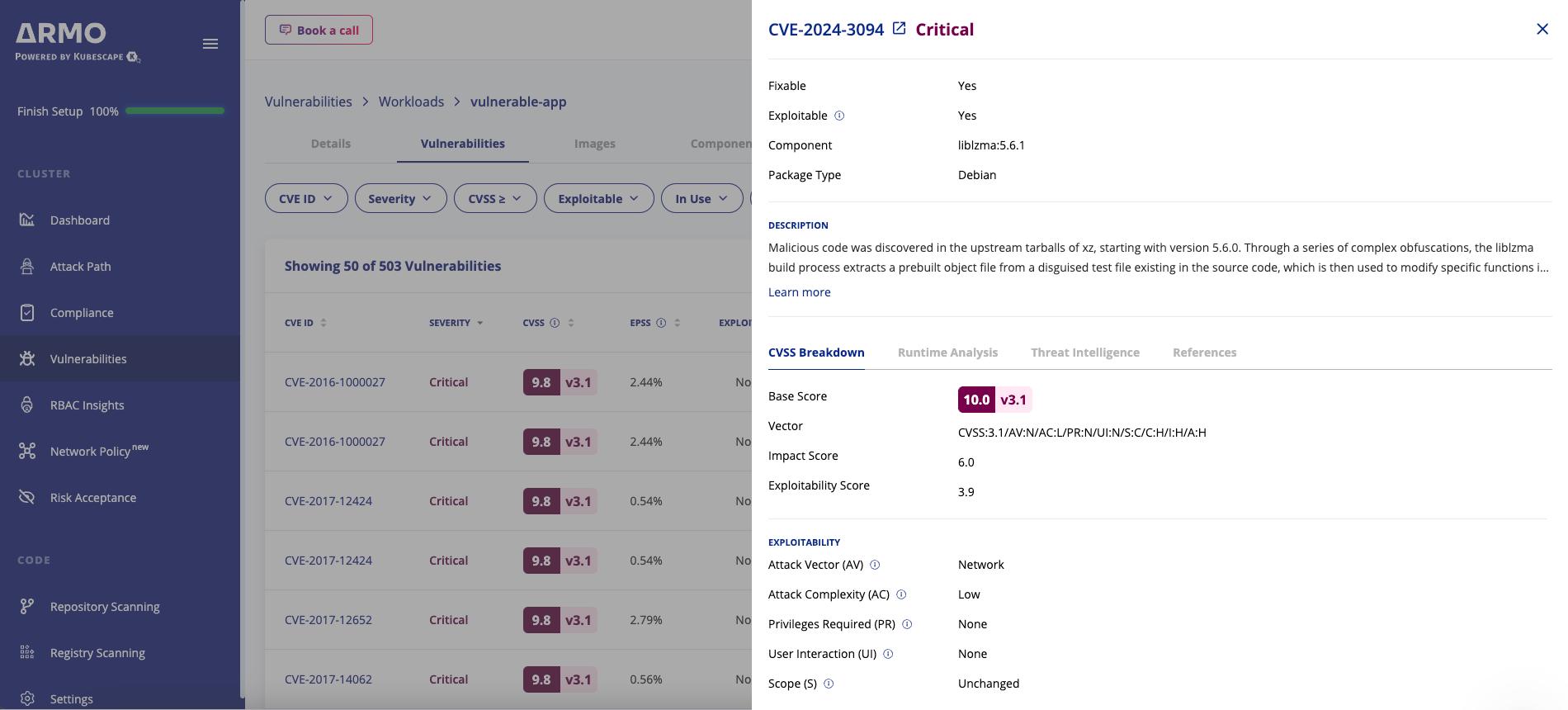The height and width of the screenshot is (710, 1568).
Task: Select Vulnerabilities bug icon in sidebar
Action: [x=27, y=358]
